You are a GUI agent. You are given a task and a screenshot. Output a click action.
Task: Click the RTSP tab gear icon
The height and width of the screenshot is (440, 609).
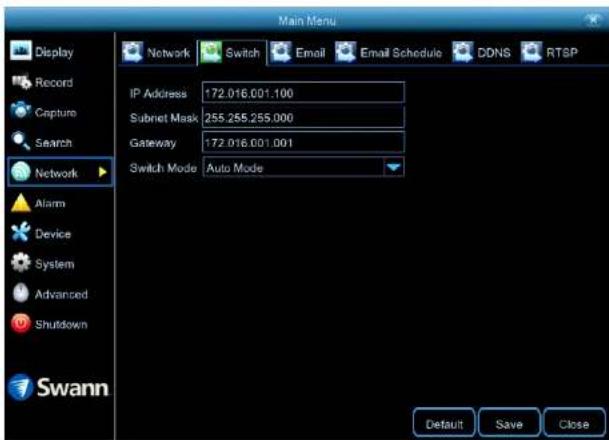[531, 52]
